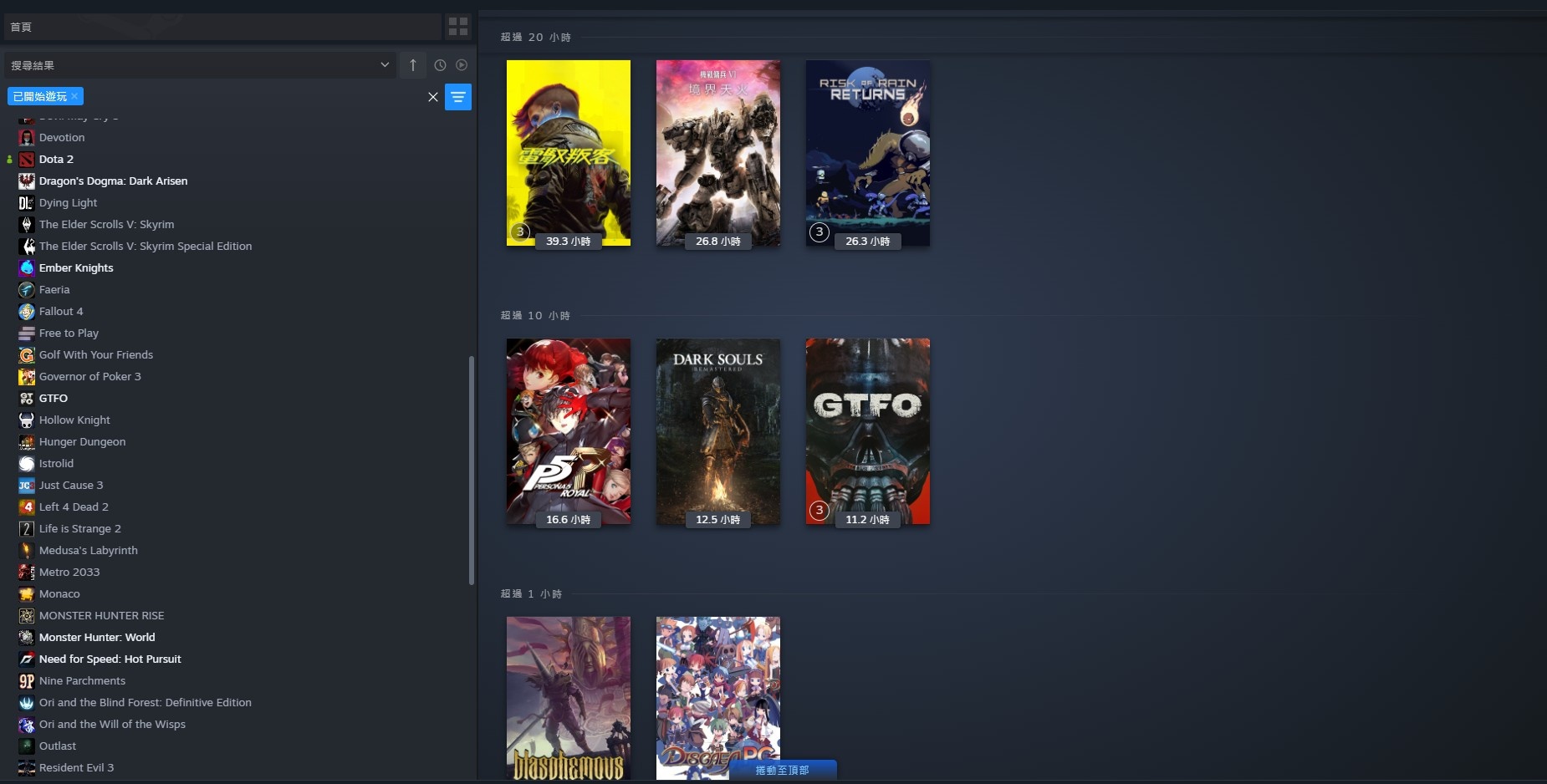Click the game list vertical scrollbar
This screenshot has height=784, width=1547.
[472, 471]
